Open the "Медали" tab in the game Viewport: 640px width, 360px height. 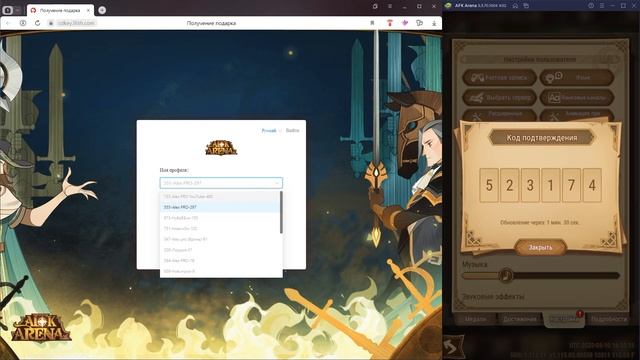point(476,319)
